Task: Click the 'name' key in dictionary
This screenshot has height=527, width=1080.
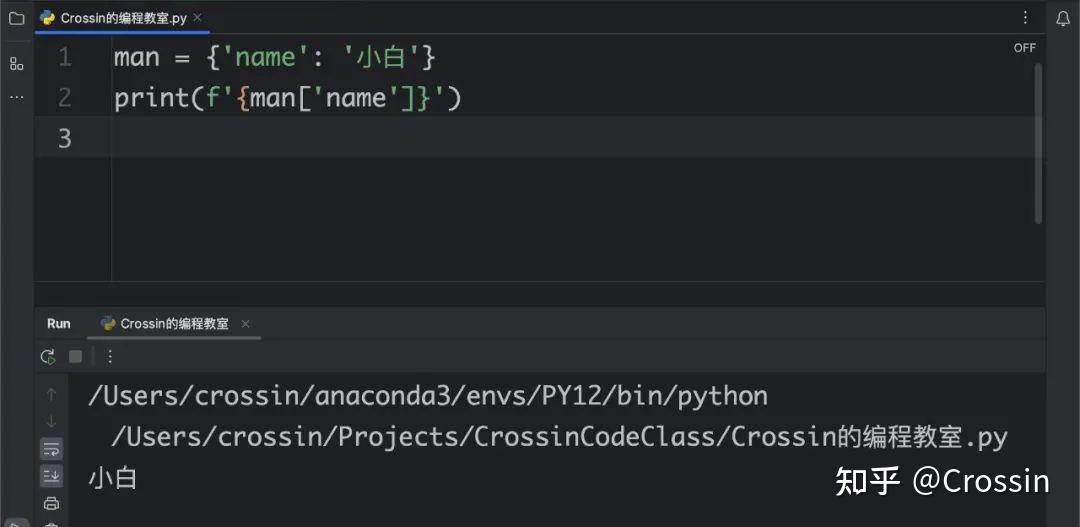Action: pos(265,57)
